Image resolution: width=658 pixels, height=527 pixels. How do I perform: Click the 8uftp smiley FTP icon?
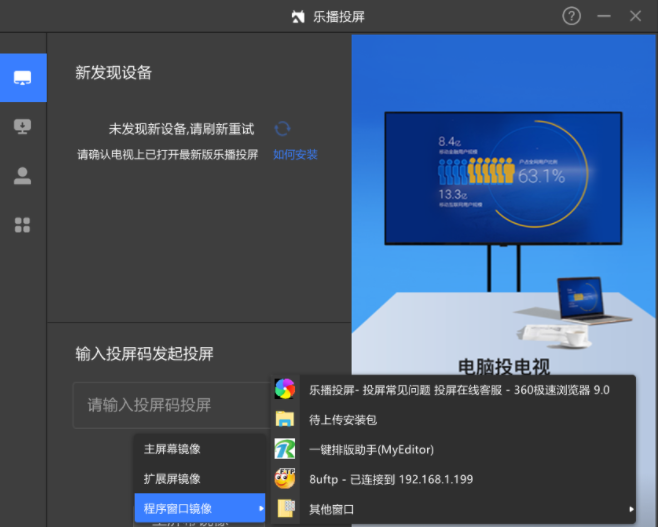[285, 479]
